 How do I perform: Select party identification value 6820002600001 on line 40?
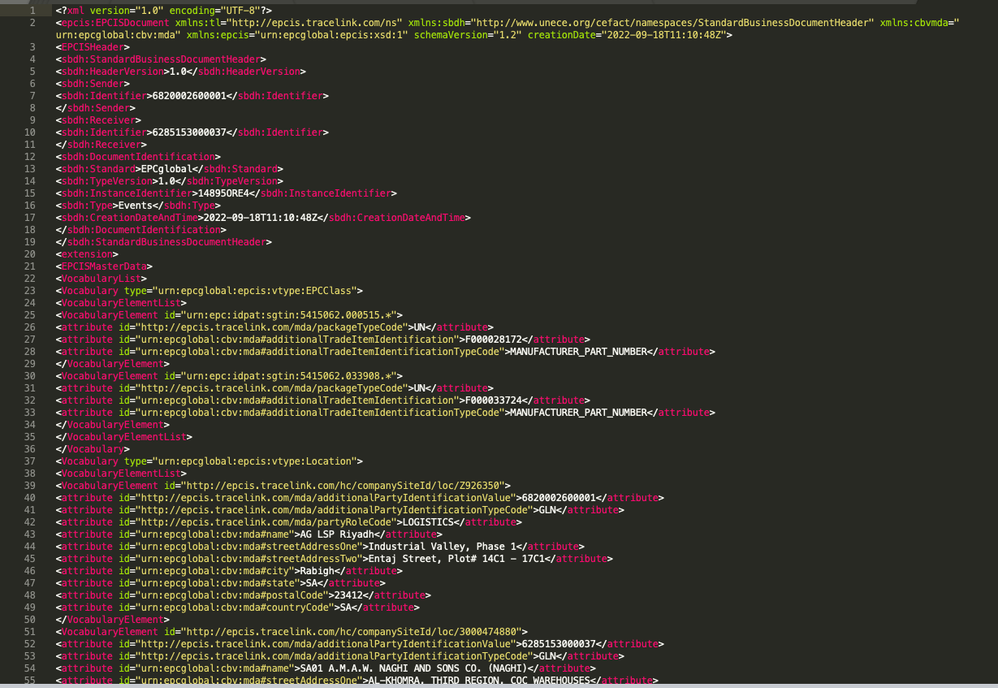click(559, 498)
